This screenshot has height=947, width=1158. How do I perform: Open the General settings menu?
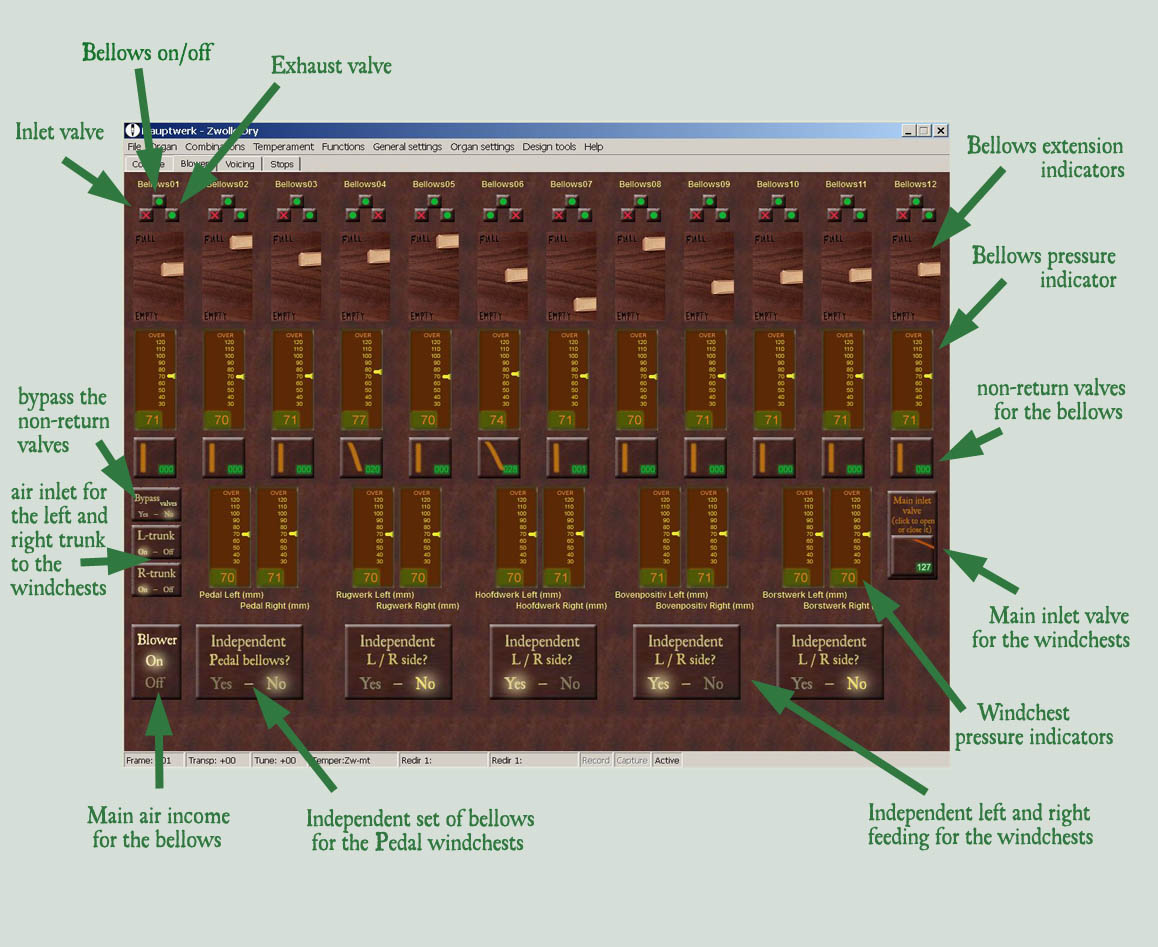pos(407,147)
